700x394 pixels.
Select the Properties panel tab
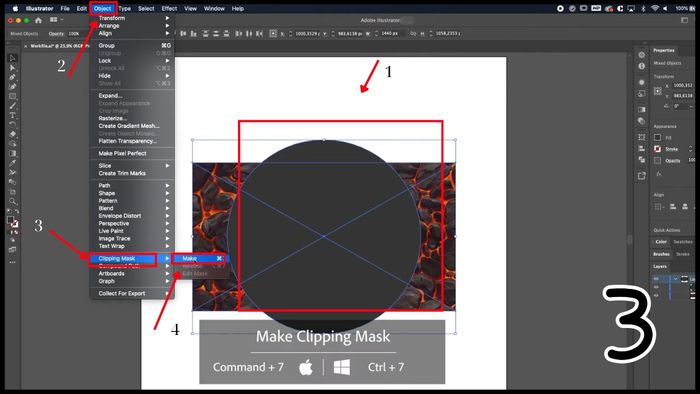(664, 50)
